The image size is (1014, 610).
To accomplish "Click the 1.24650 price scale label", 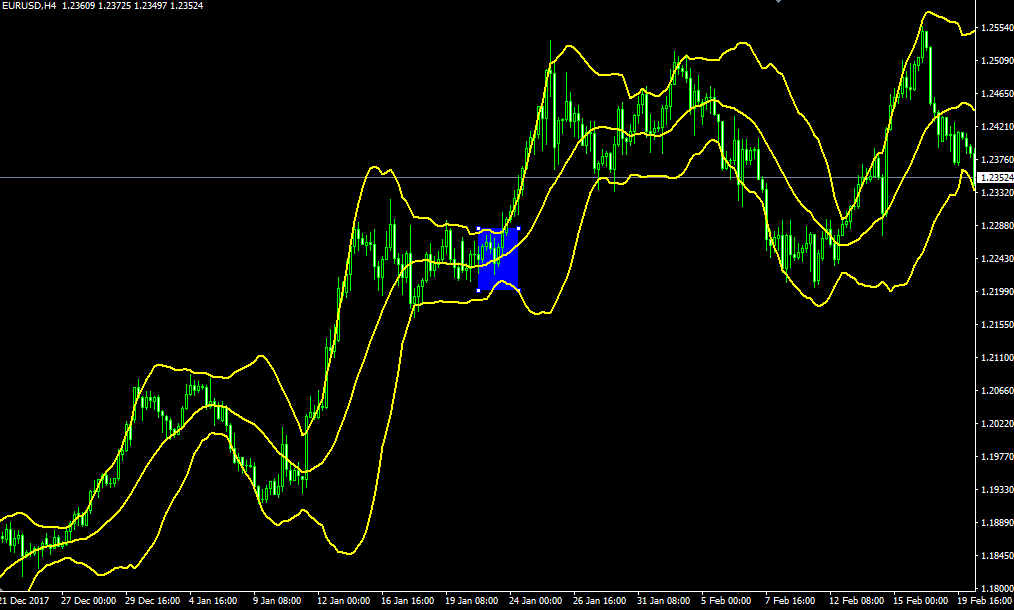I will point(994,94).
